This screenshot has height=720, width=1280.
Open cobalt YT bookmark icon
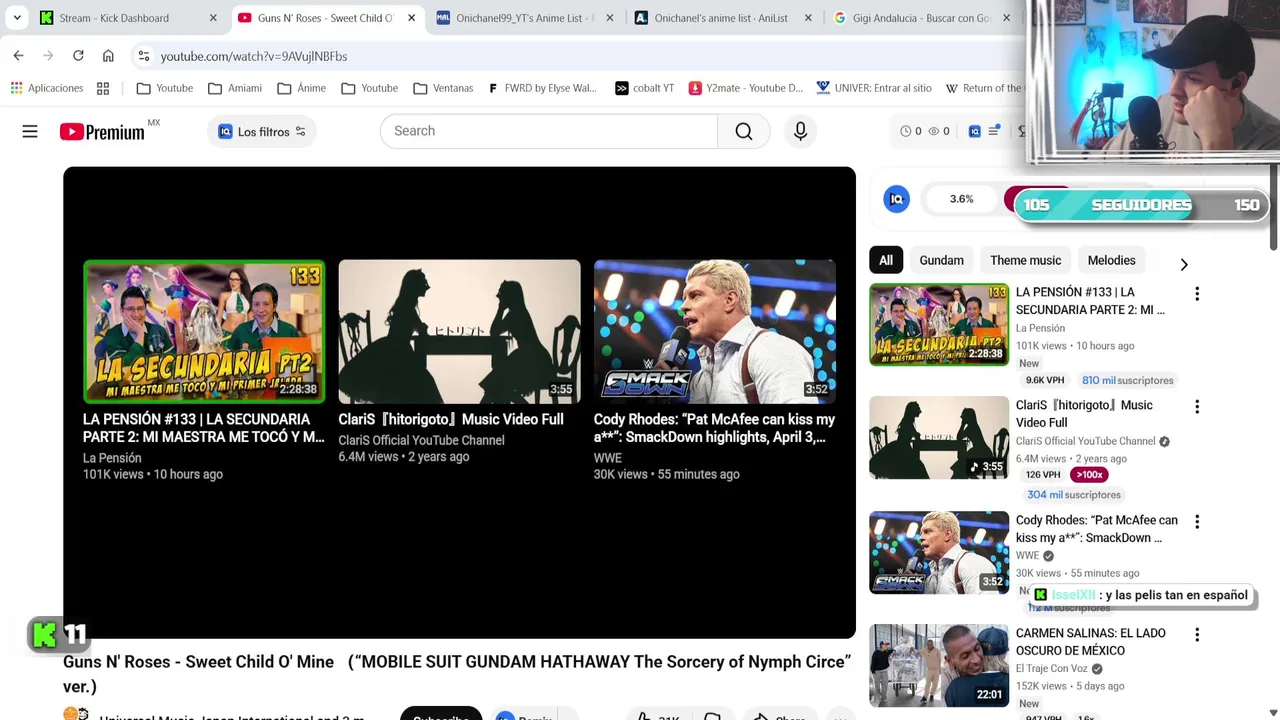point(644,88)
